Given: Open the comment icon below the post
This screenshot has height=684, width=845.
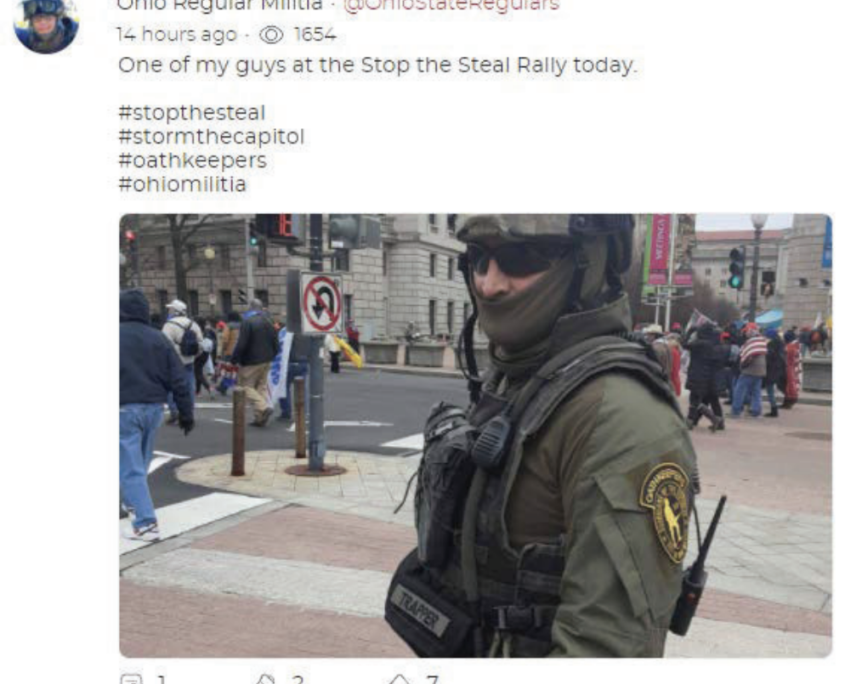Looking at the screenshot, I should click(131, 680).
